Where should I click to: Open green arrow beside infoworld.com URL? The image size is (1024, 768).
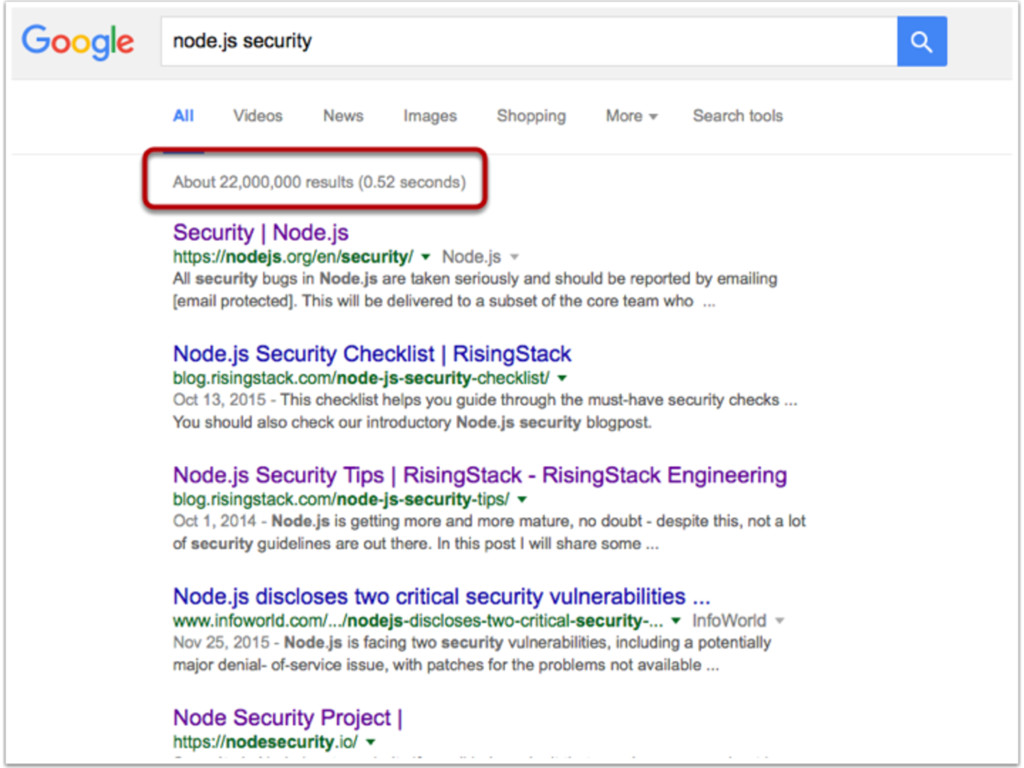[x=676, y=621]
